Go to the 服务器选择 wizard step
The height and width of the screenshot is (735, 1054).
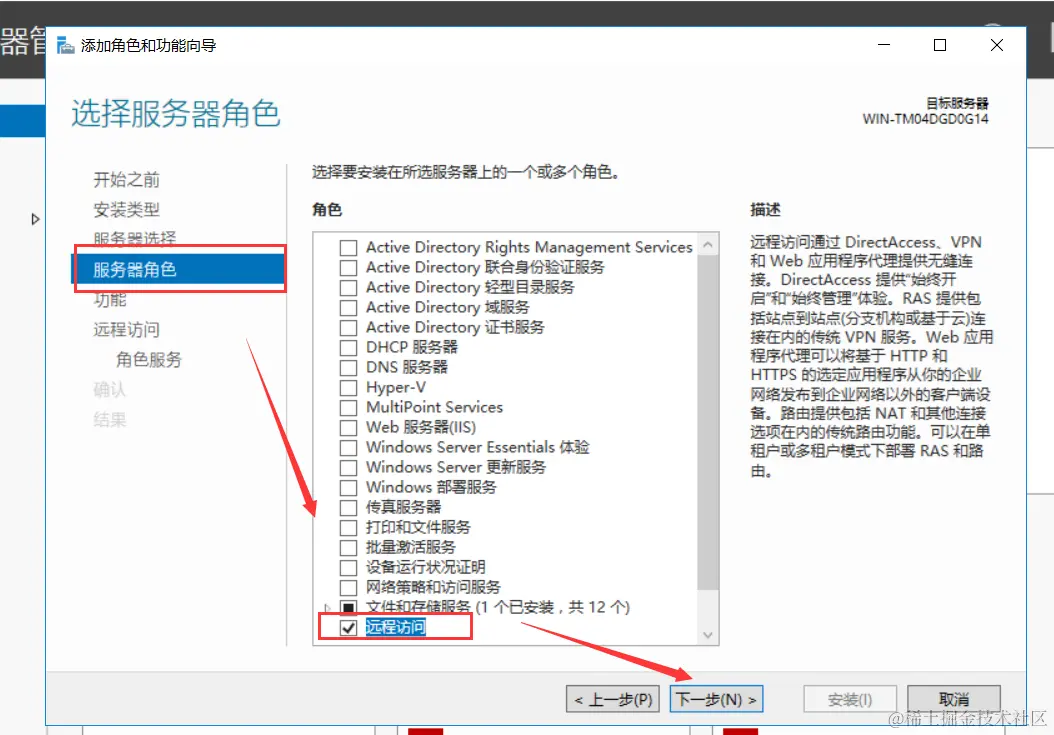[x=134, y=239]
